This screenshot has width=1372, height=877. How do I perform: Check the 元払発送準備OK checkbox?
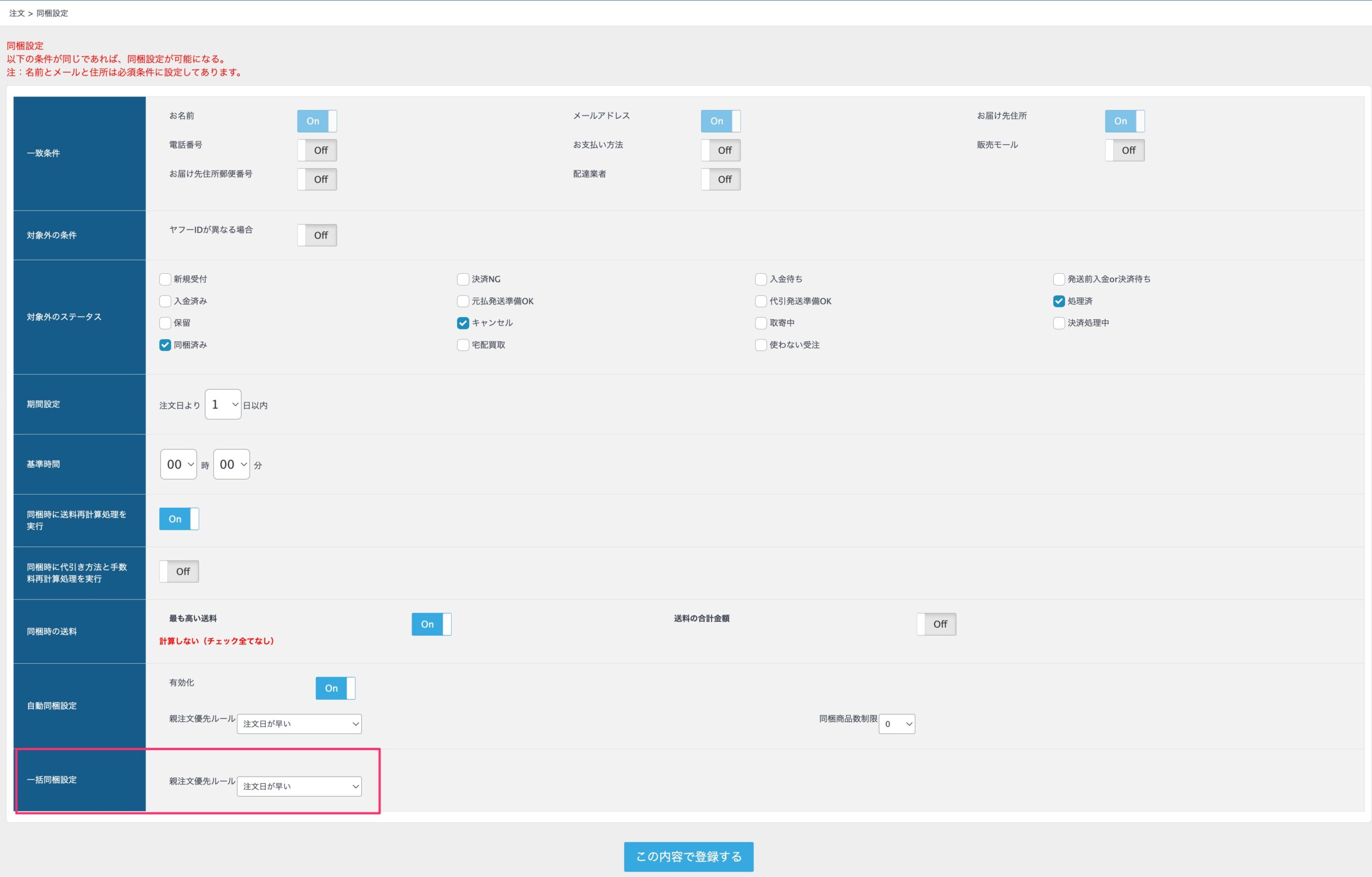click(x=463, y=301)
